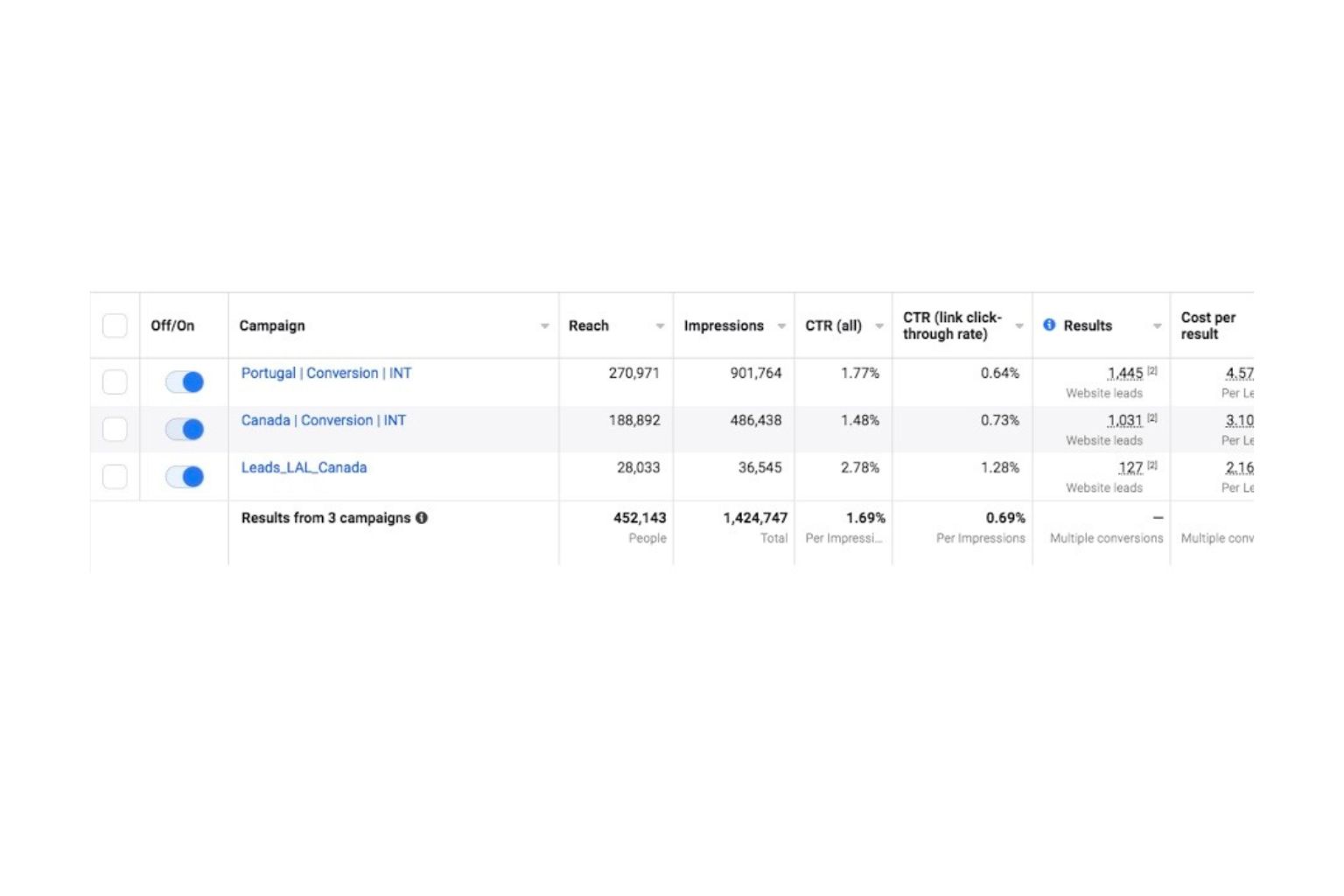This screenshot has height=896, width=1344.
Task: Open CTR link click-through rate dropdown arrow
Action: click(1019, 326)
